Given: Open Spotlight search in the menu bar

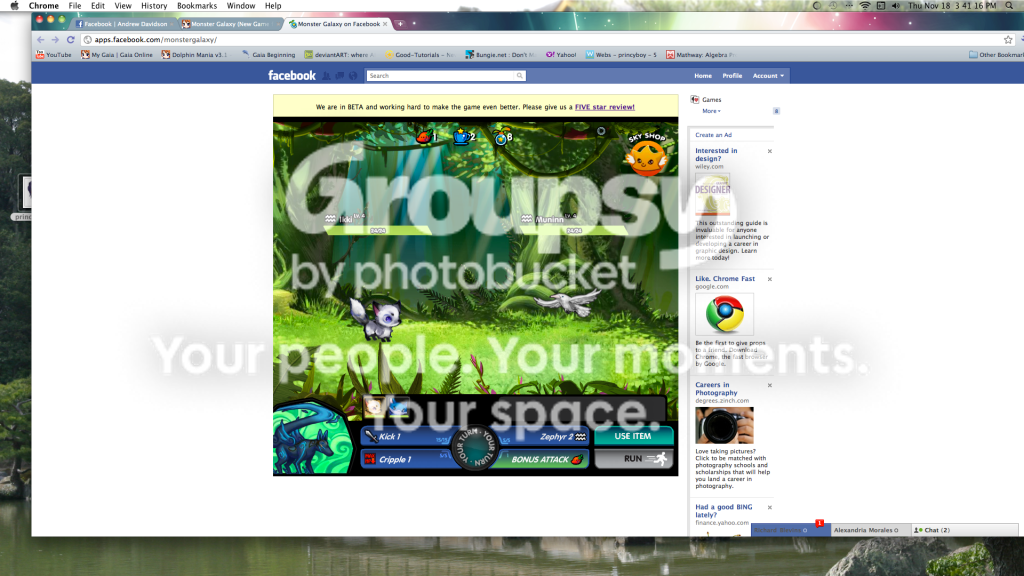Looking at the screenshot, I should [x=1010, y=5].
